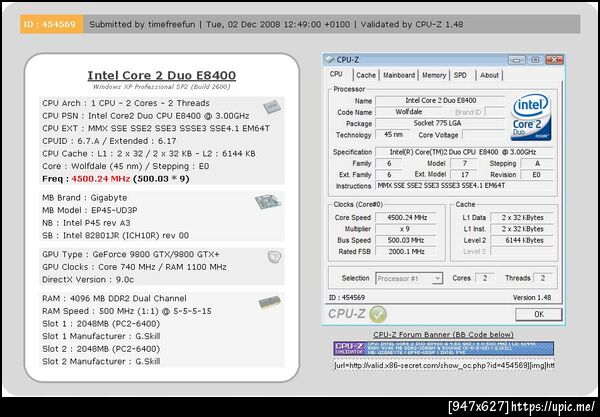
Task: Click Slot 2 : 2048MB (PC2-6400) line
Action: [101, 349]
